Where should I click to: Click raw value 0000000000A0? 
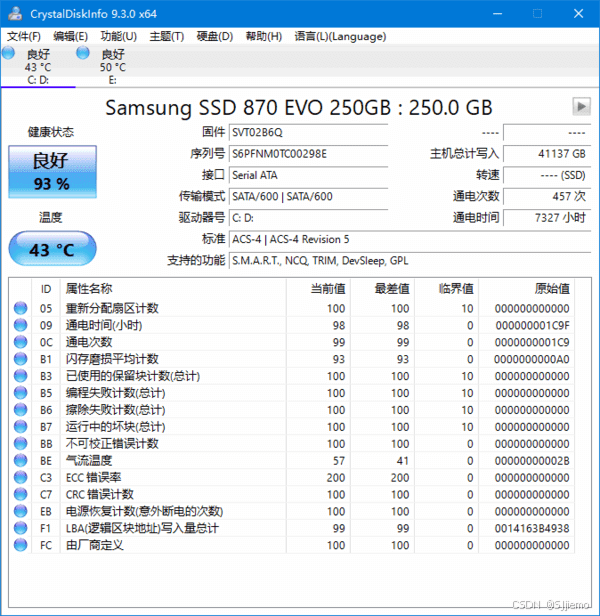(532, 359)
